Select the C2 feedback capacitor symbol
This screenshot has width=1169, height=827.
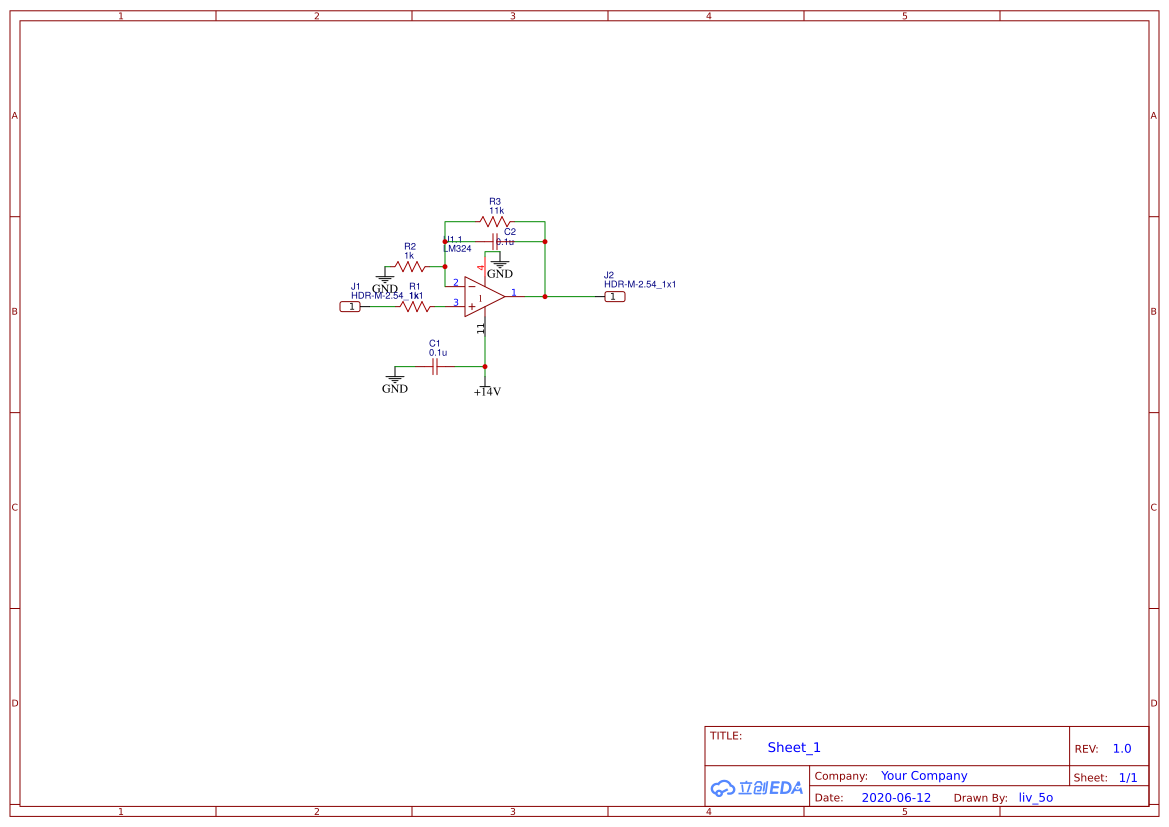(494, 242)
